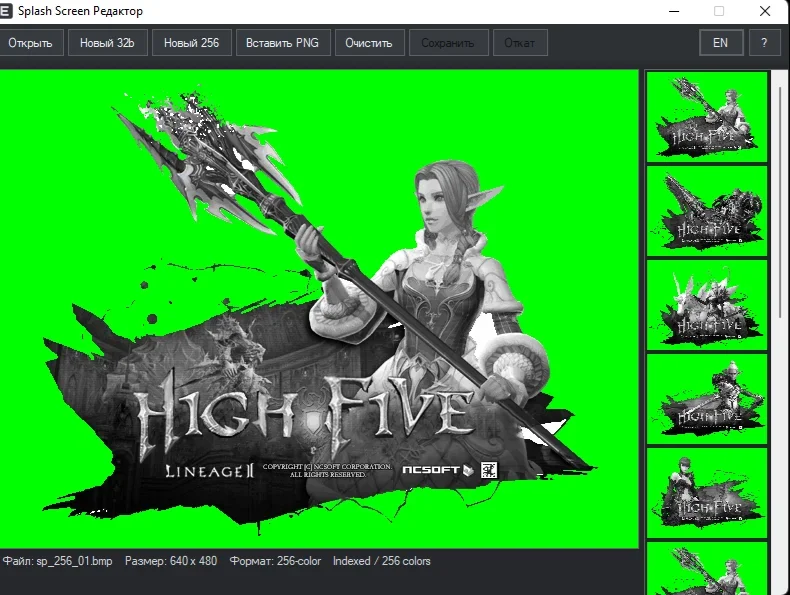Viewport: 790px width, 595px height.
Task: Click the Формат: 256-color status text
Action: tap(275, 561)
